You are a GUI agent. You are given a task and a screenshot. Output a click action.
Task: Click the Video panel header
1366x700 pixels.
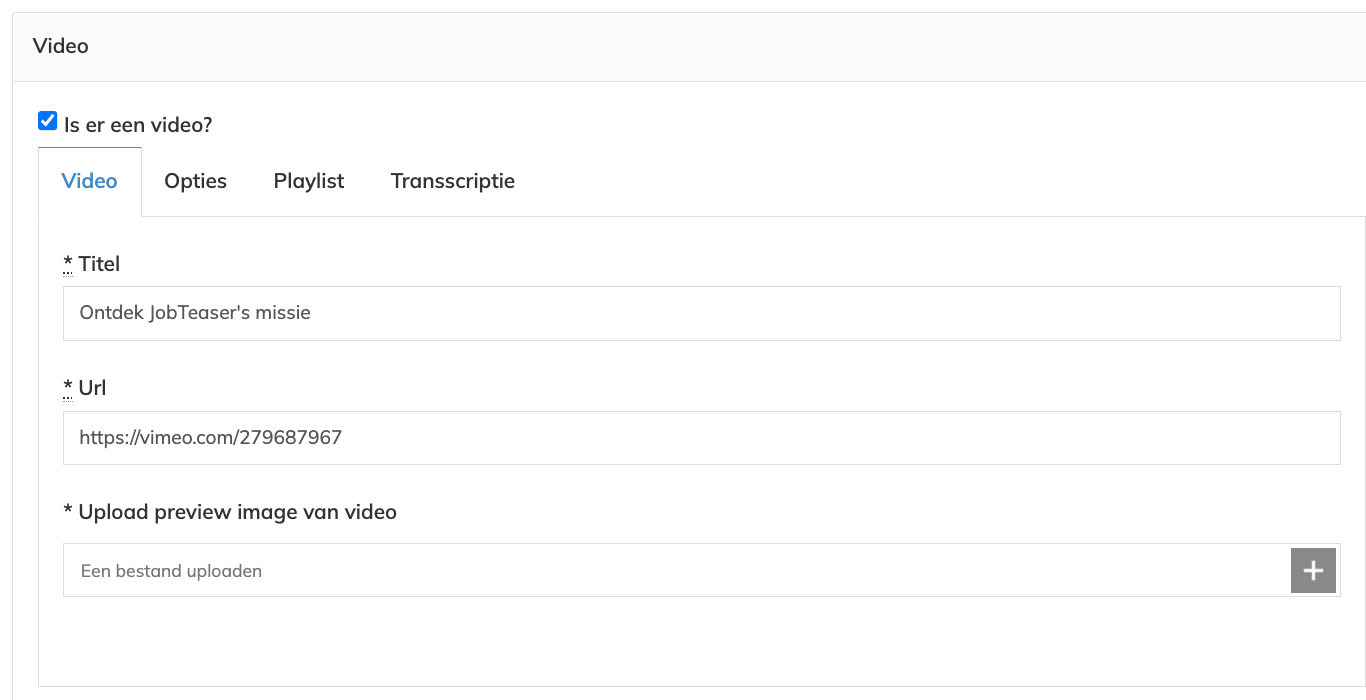689,47
